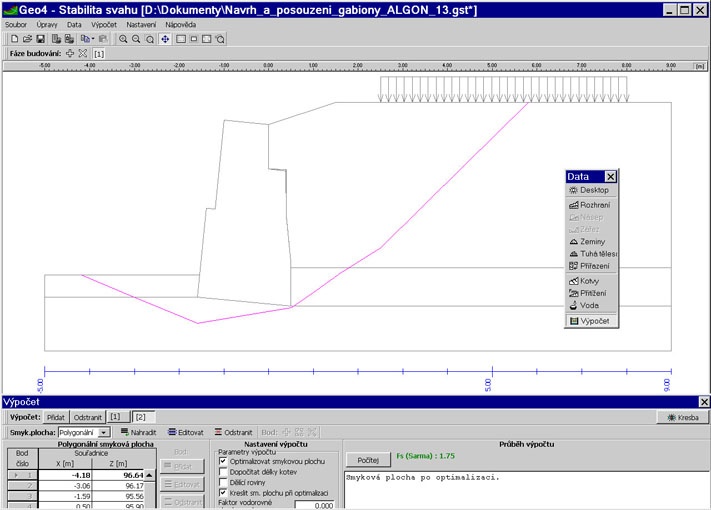Click X coordinate cell -1.59
The width and height of the screenshot is (711, 510).
coord(65,496)
